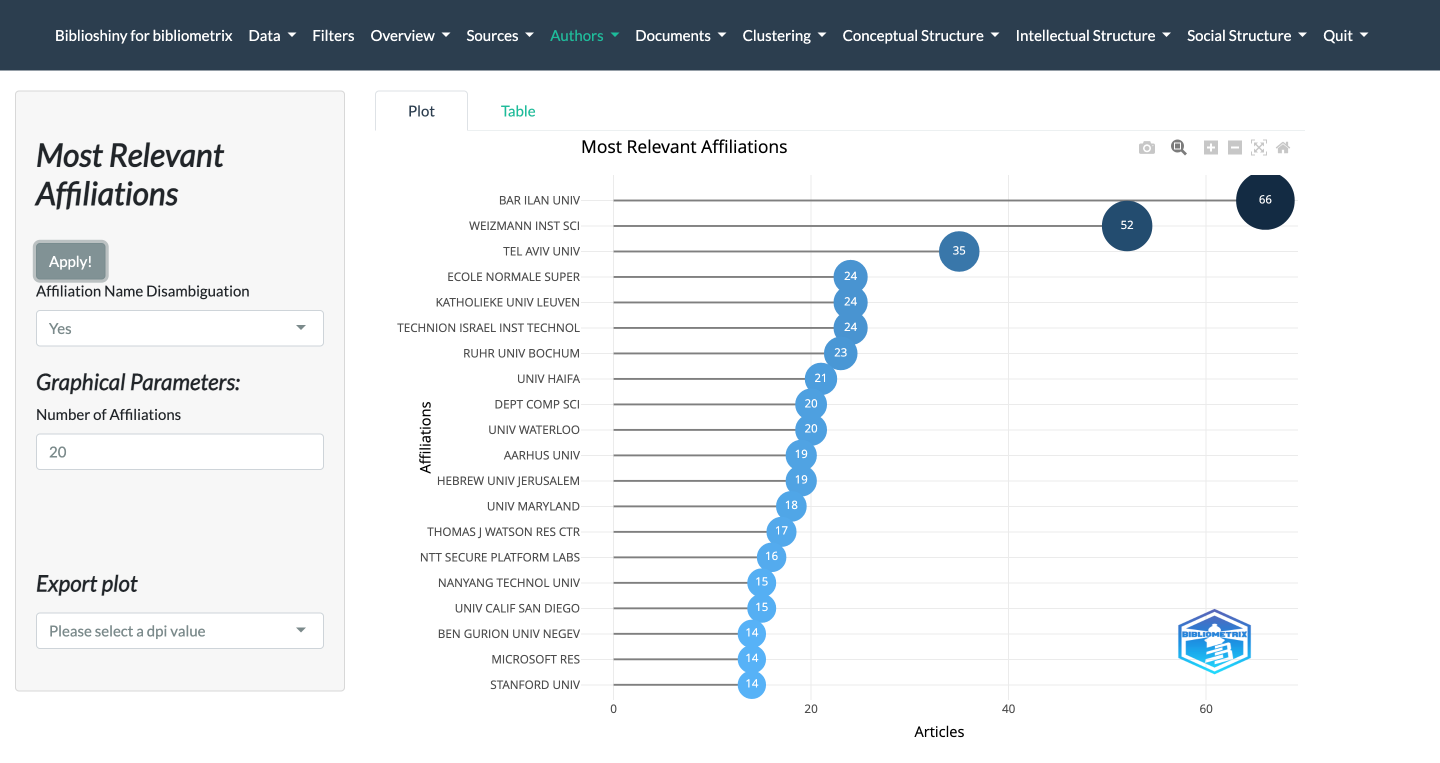Click the Most Relevant Affiliations chart title
This screenshot has height=763, width=1440.
(x=684, y=147)
